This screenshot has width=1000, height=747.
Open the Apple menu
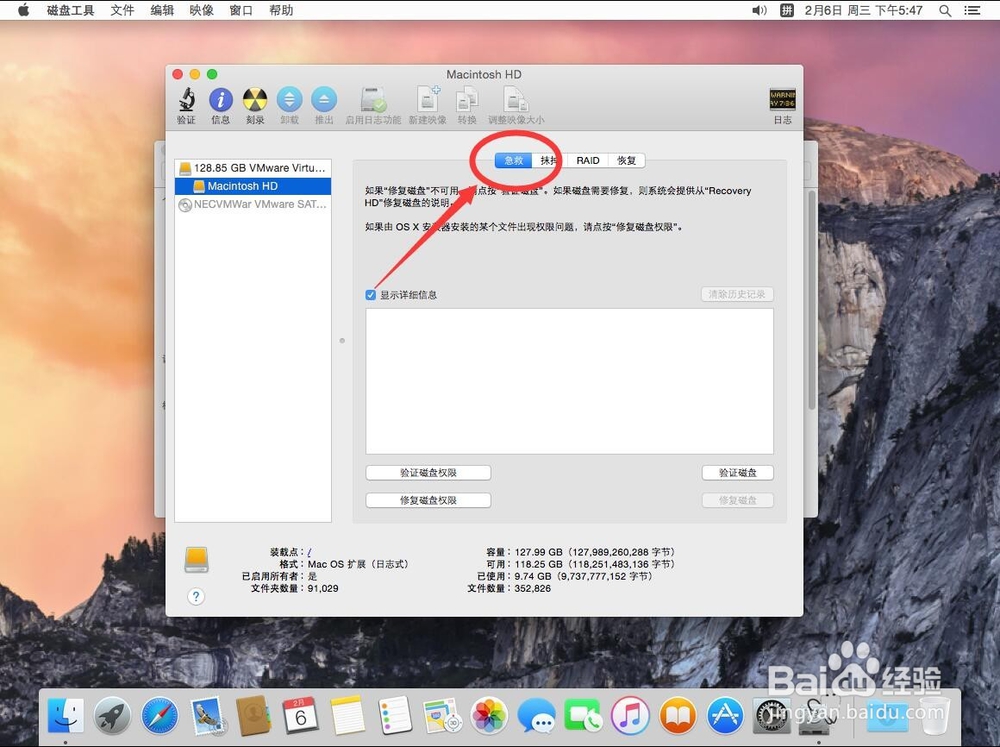point(24,10)
